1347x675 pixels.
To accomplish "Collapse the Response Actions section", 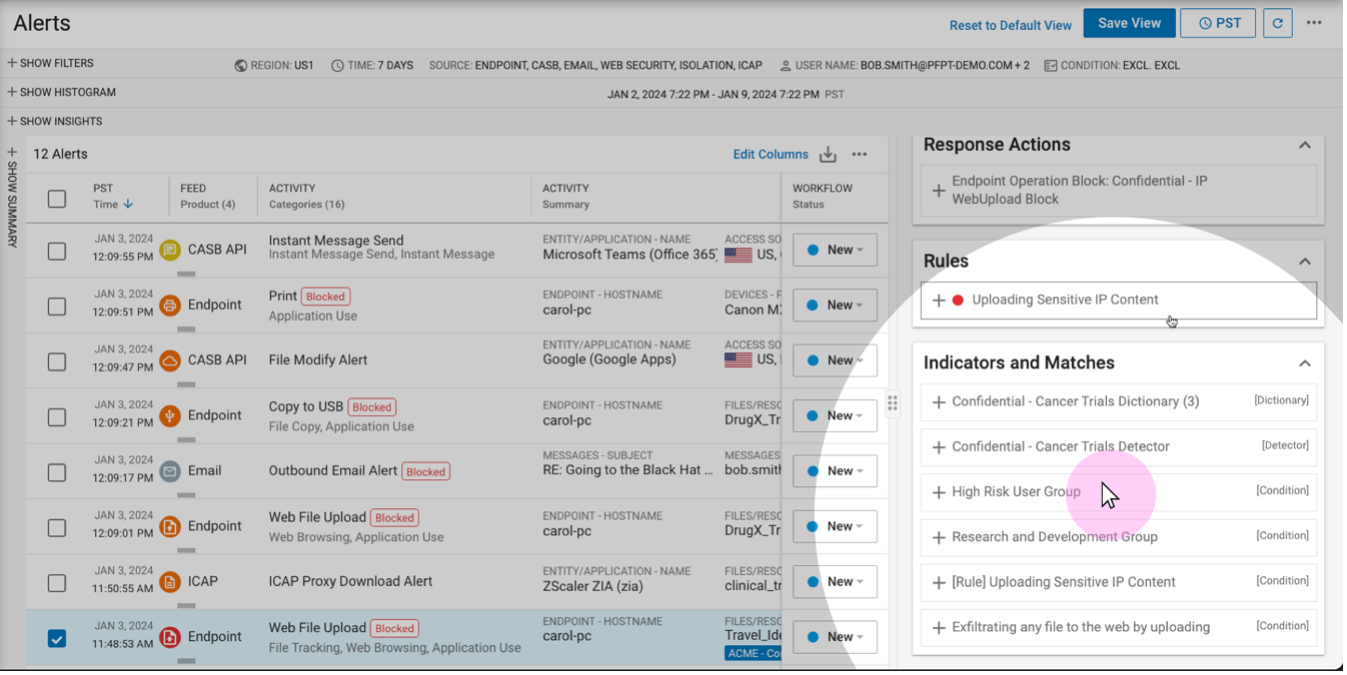I will [1304, 145].
